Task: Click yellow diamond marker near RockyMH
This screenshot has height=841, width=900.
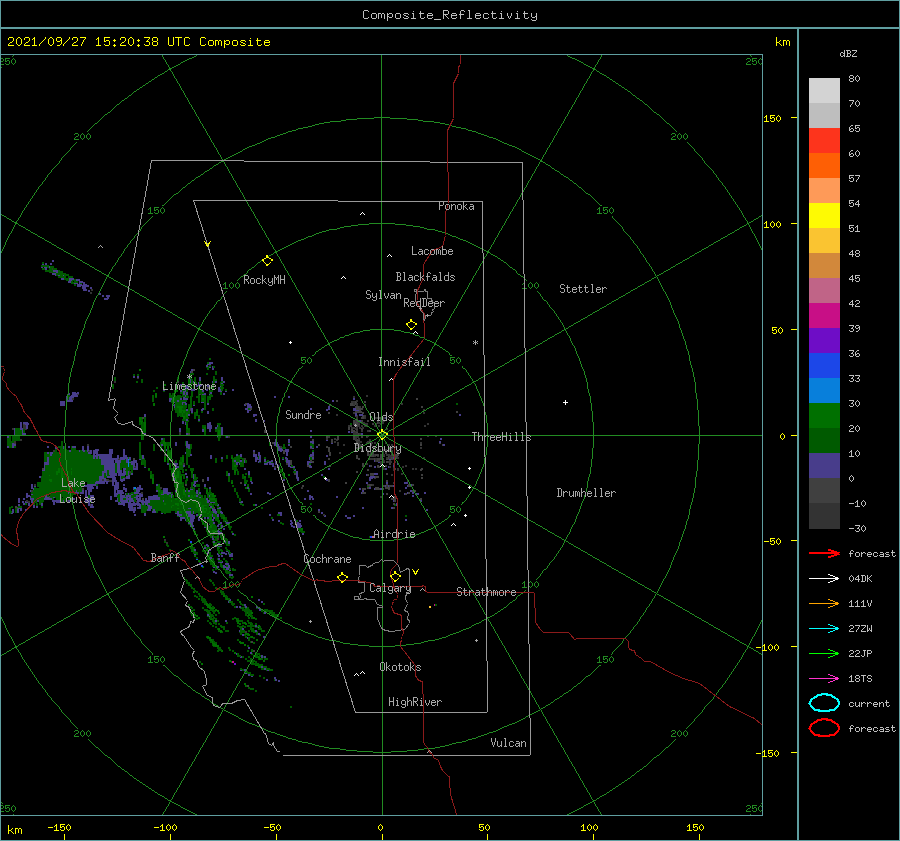Action: [267, 261]
